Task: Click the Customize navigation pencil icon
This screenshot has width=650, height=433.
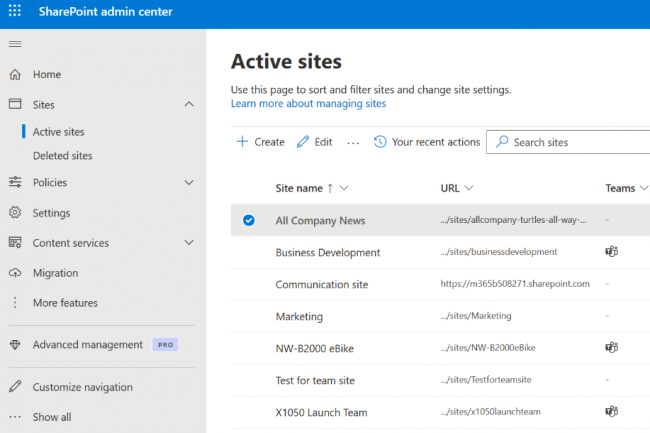Action: 15,387
